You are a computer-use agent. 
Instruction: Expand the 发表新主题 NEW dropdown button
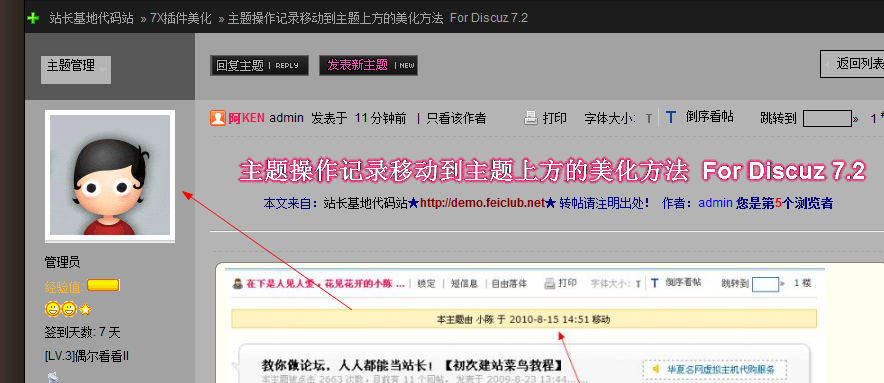click(x=368, y=65)
